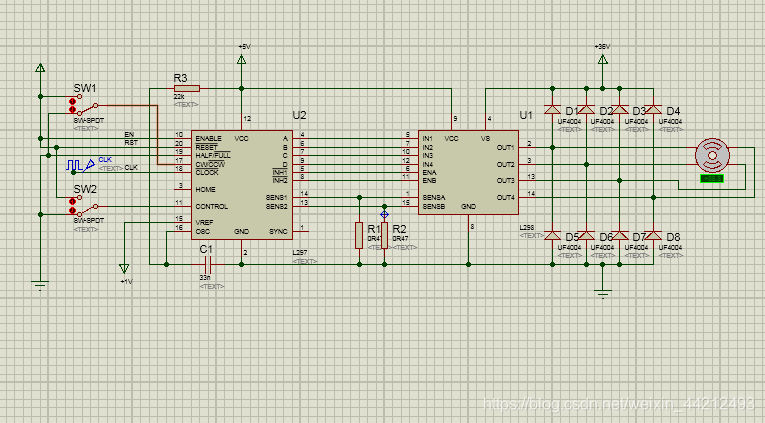The width and height of the screenshot is (765, 423).
Task: Click the ground symbol below the diodes
Action: pos(602,291)
